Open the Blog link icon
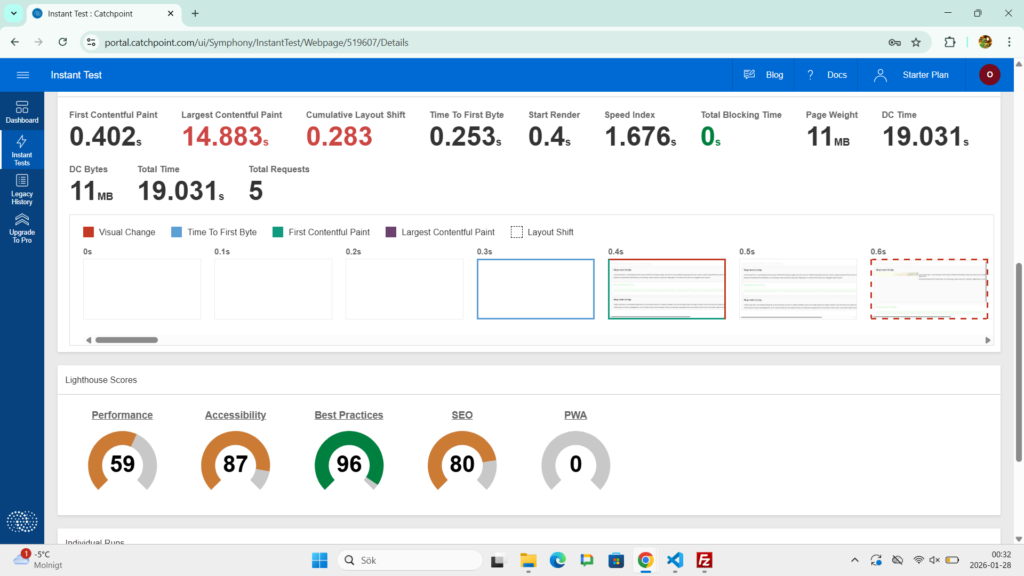The image size is (1024, 576). [x=750, y=75]
